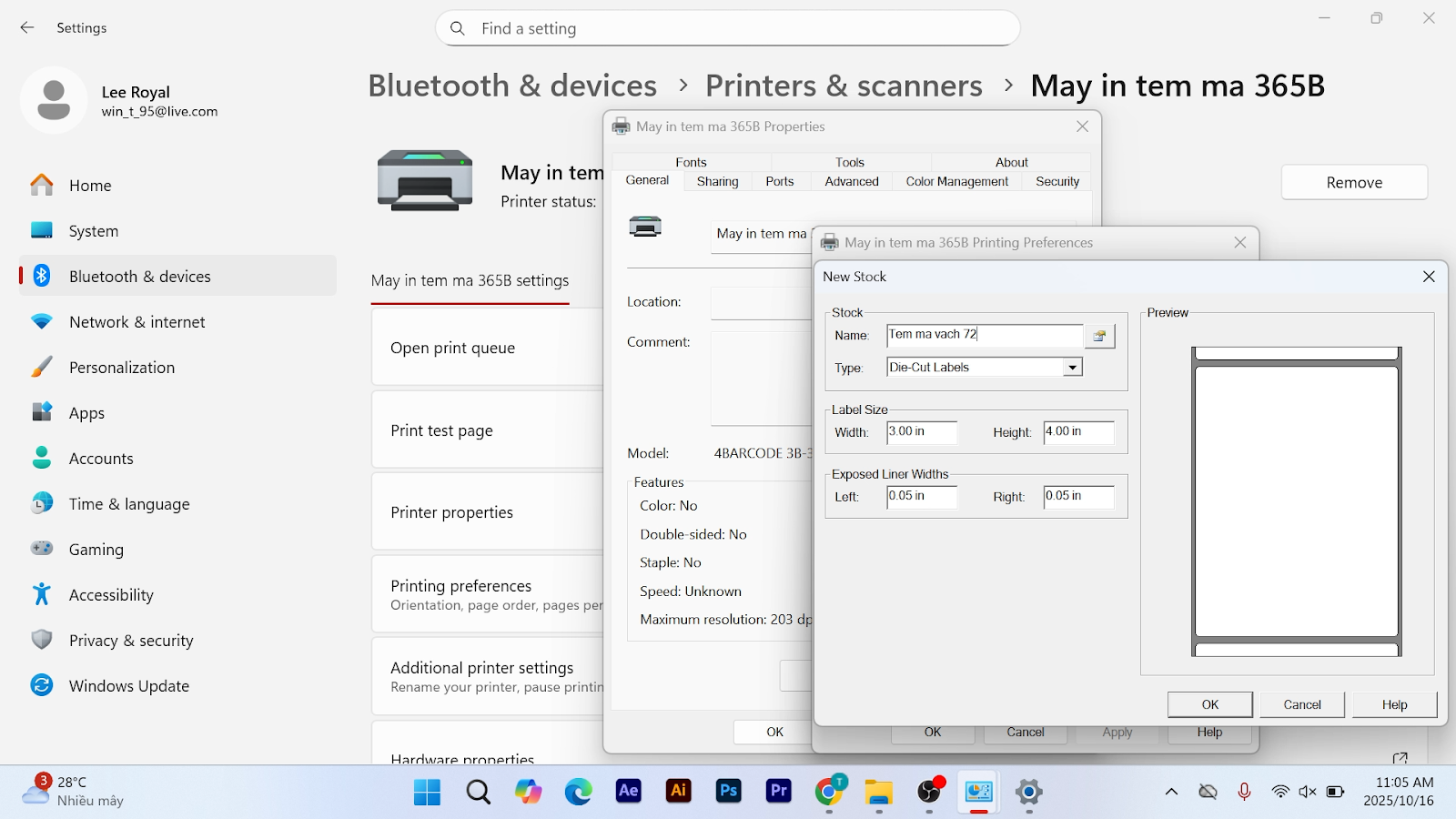Click Help in the New Stock dialog
This screenshot has width=1456, height=819.
tap(1394, 704)
